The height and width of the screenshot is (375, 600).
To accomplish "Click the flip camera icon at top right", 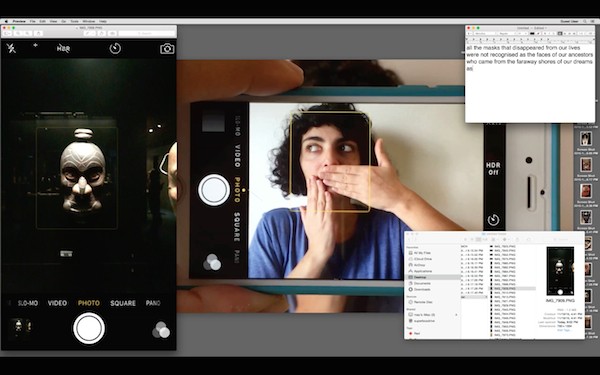I will pyautogui.click(x=167, y=49).
